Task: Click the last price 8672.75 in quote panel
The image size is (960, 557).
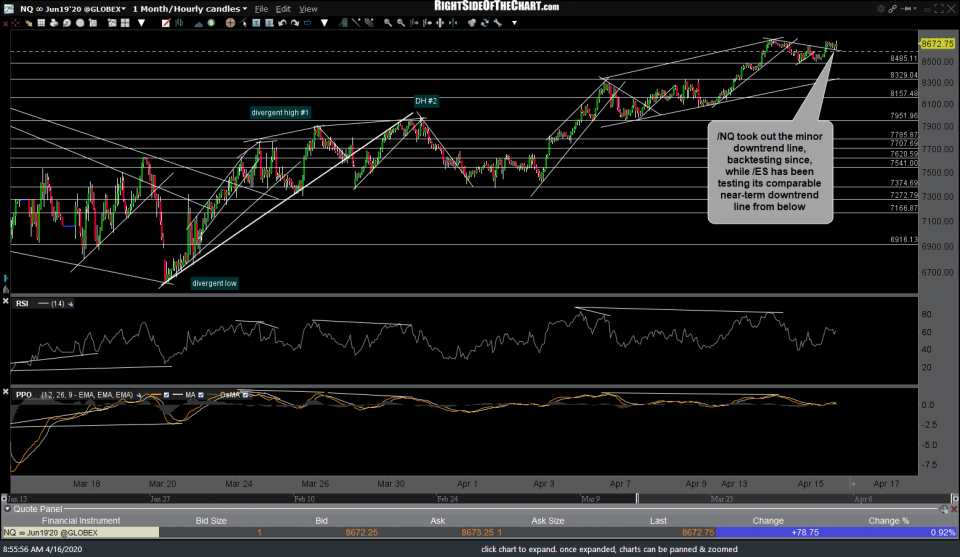Action: point(697,533)
